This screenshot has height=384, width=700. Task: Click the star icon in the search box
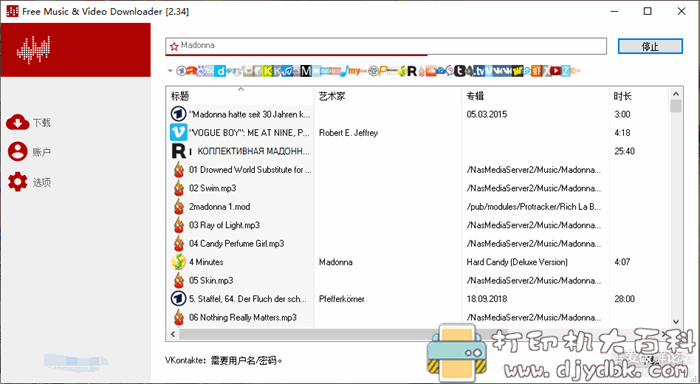point(174,46)
